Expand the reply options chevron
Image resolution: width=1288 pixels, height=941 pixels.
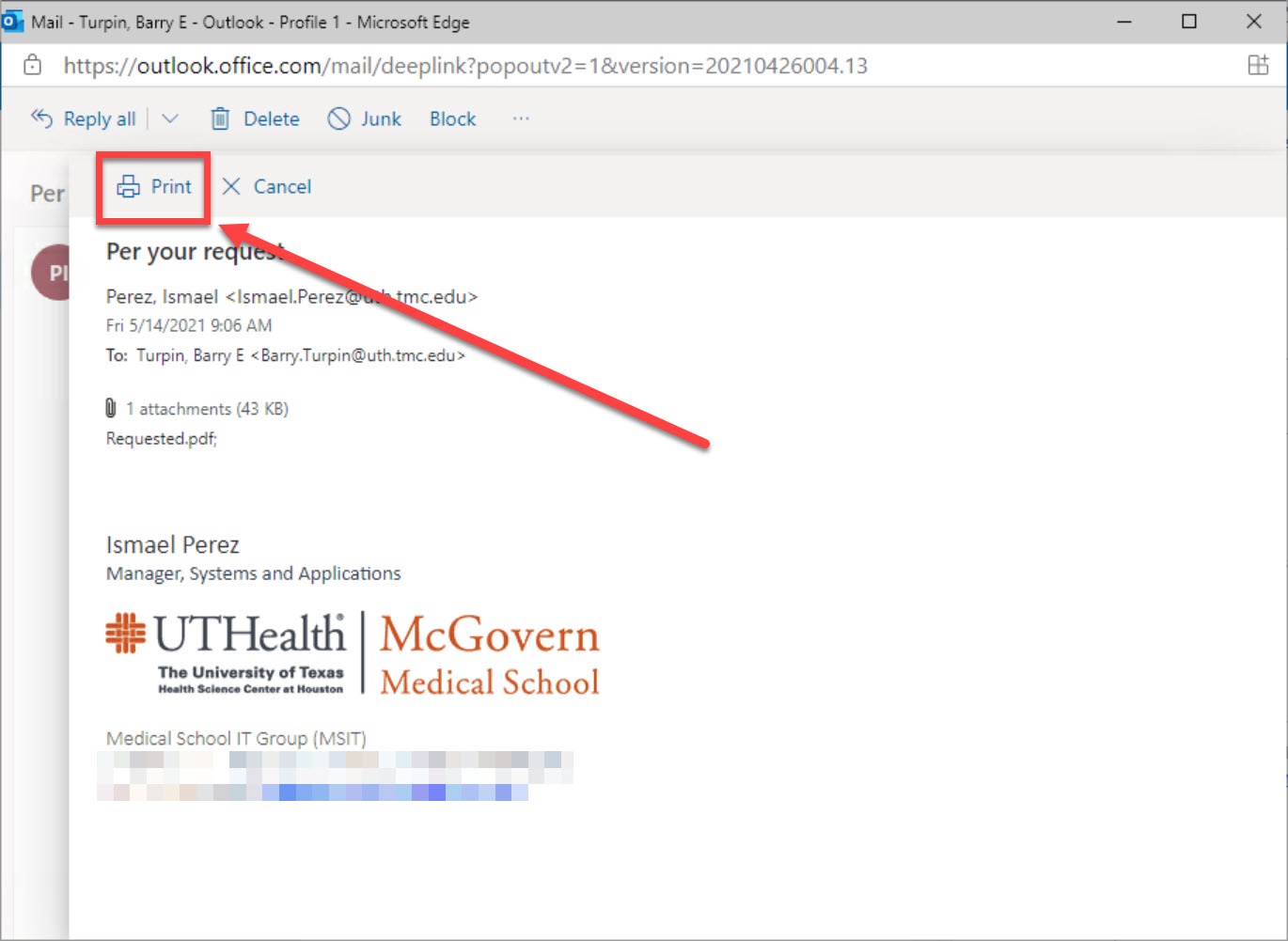(x=170, y=118)
